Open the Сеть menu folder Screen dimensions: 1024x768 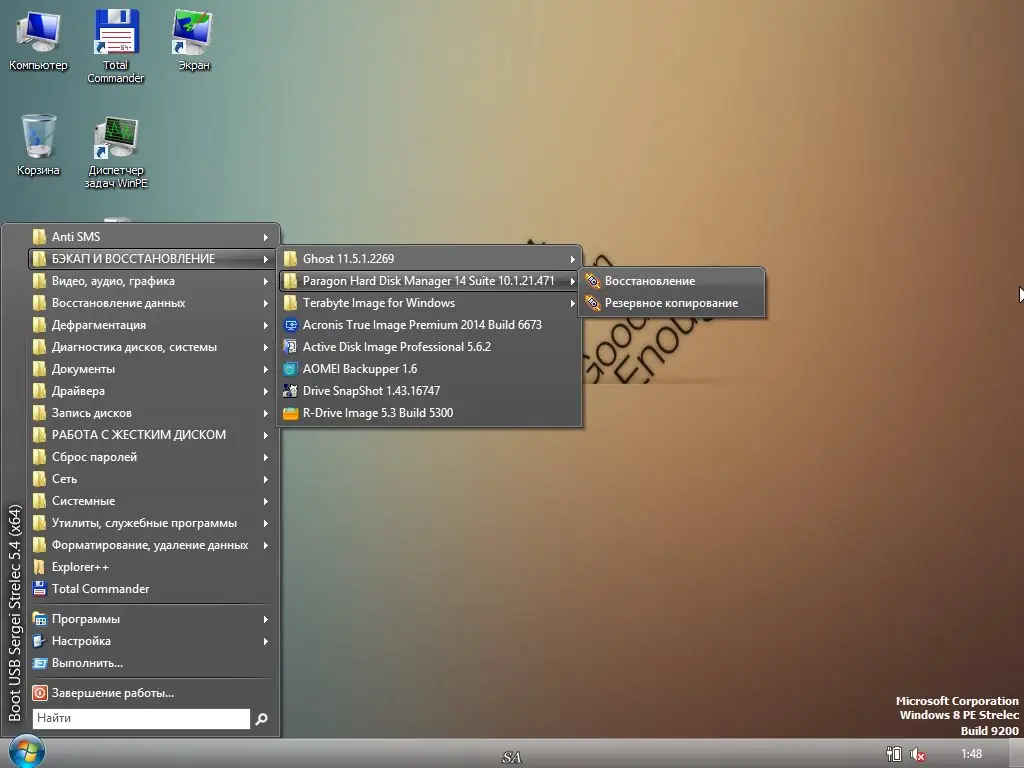[152, 479]
